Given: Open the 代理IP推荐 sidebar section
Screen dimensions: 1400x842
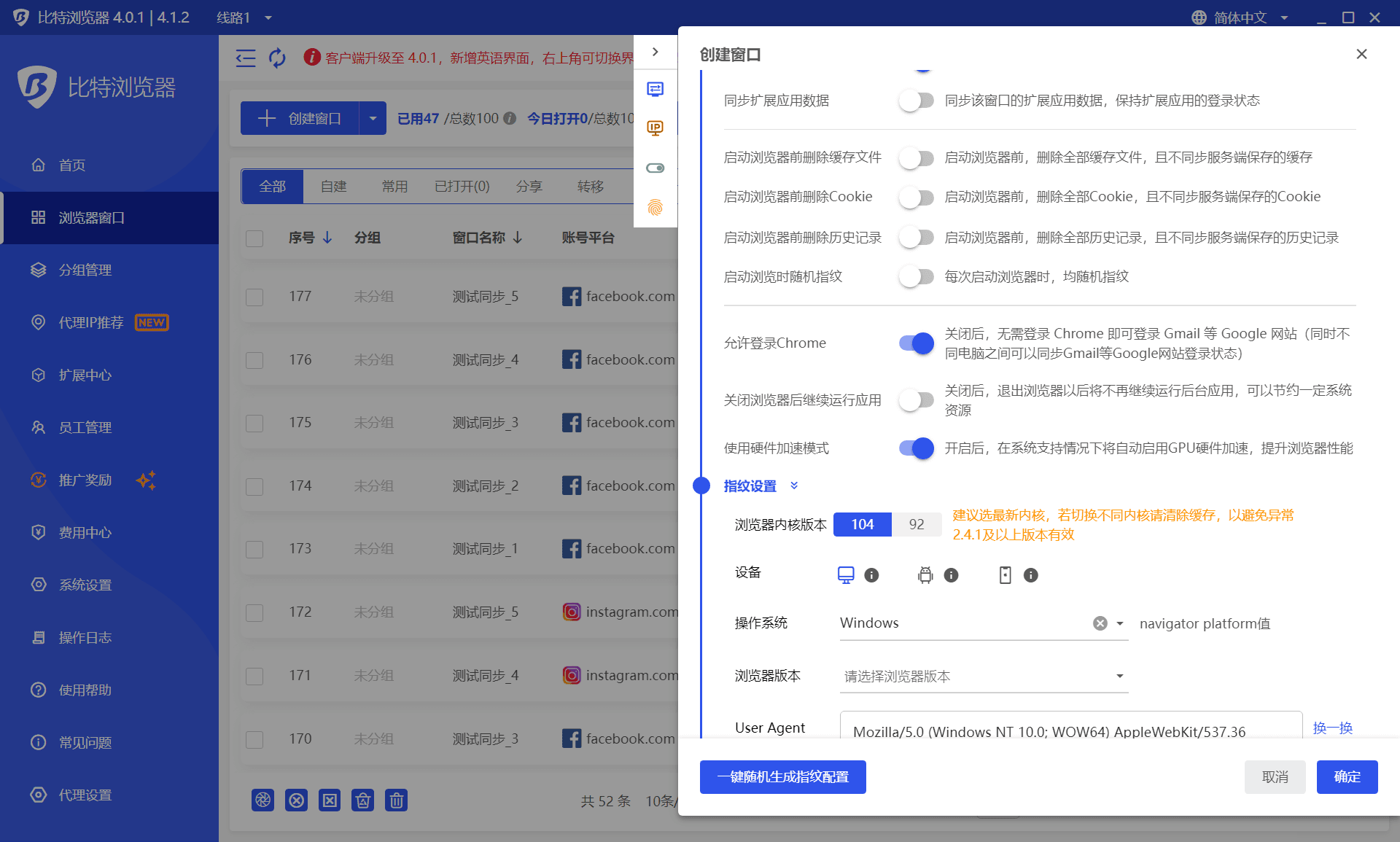Looking at the screenshot, I should click(x=91, y=322).
